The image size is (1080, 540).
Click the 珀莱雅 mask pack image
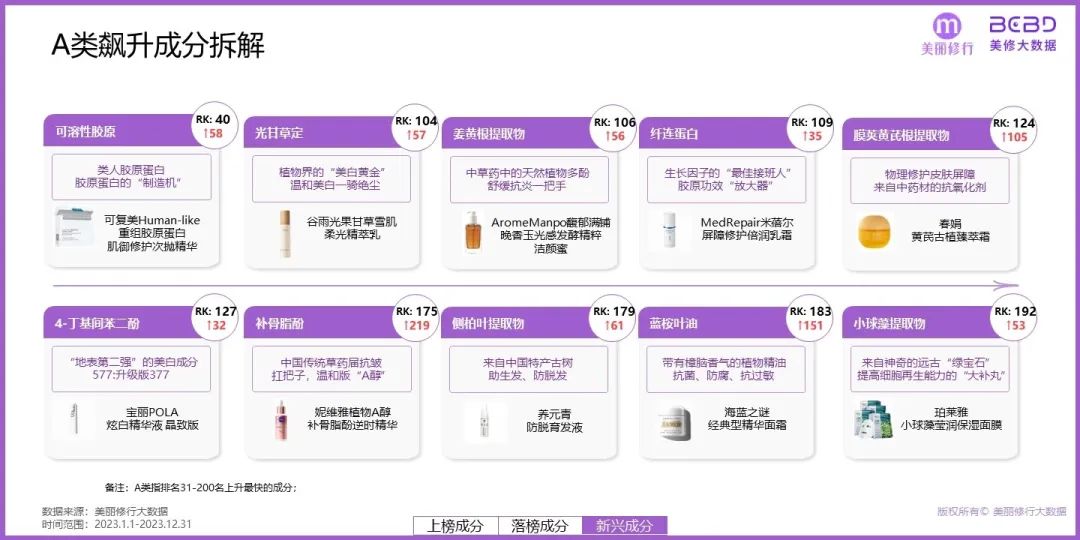click(x=871, y=420)
